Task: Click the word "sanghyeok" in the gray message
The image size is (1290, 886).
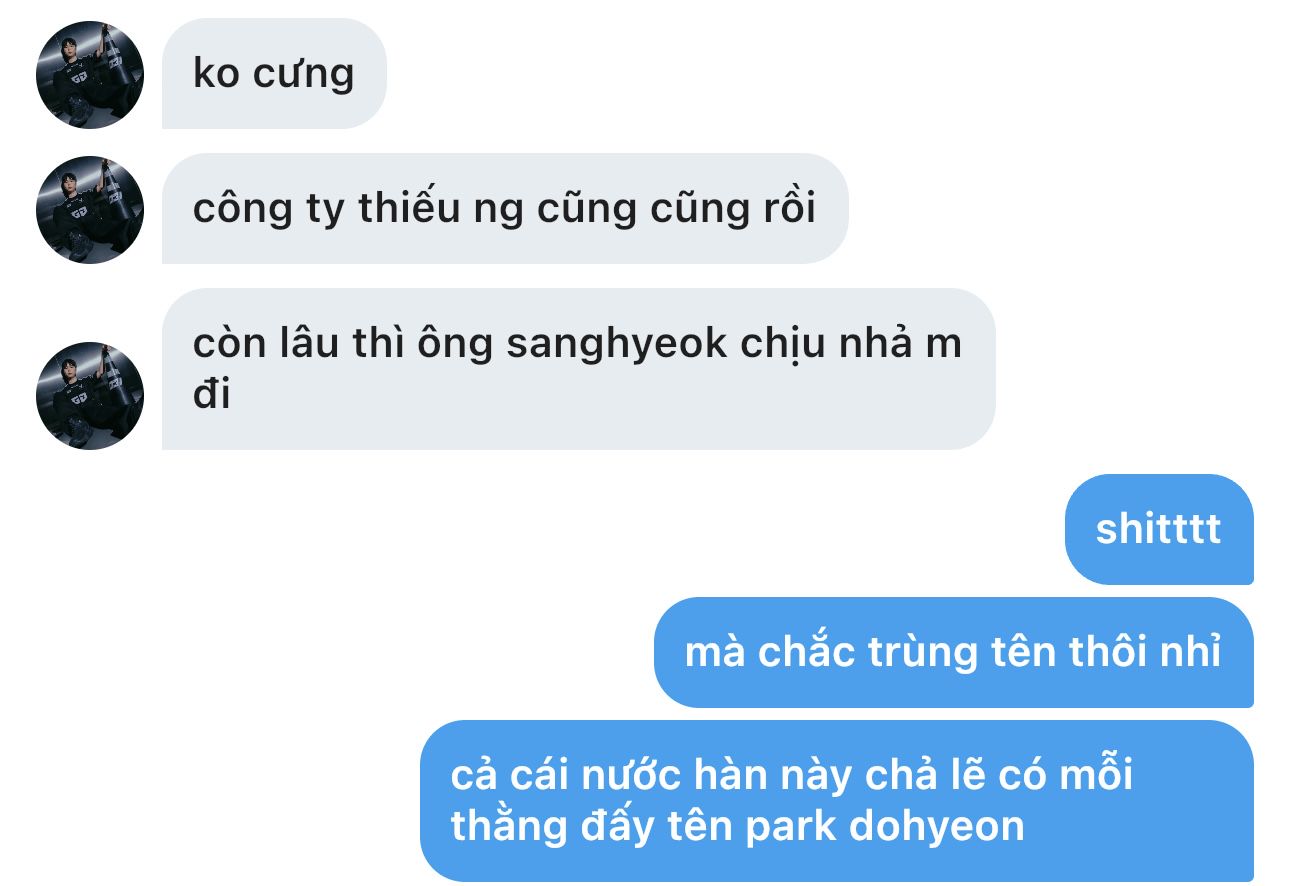Action: click(x=617, y=345)
